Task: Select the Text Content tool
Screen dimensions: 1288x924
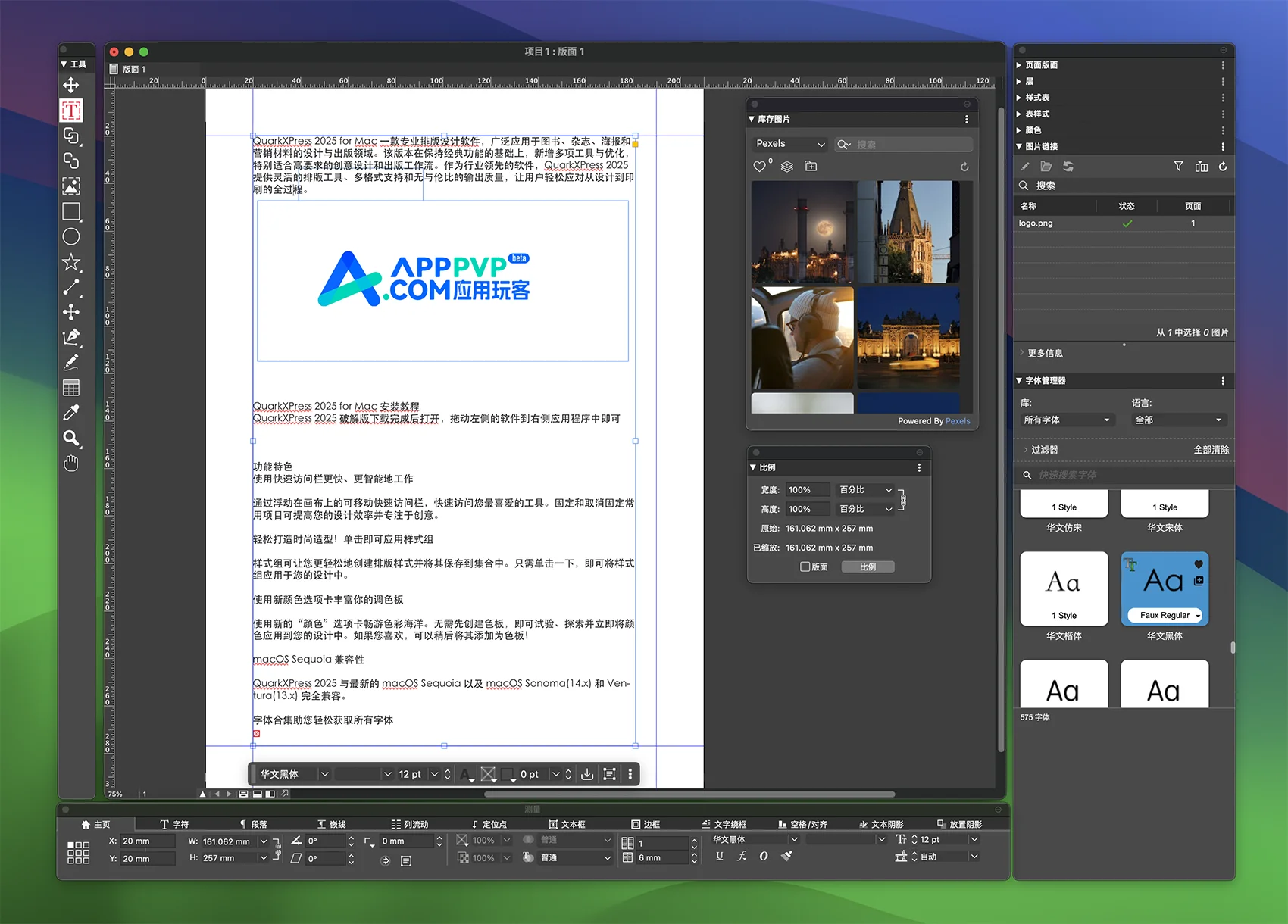Action: (x=71, y=111)
